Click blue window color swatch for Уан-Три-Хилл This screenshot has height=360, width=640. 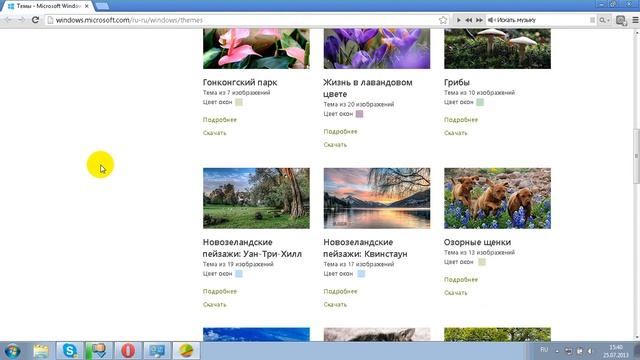click(239, 274)
